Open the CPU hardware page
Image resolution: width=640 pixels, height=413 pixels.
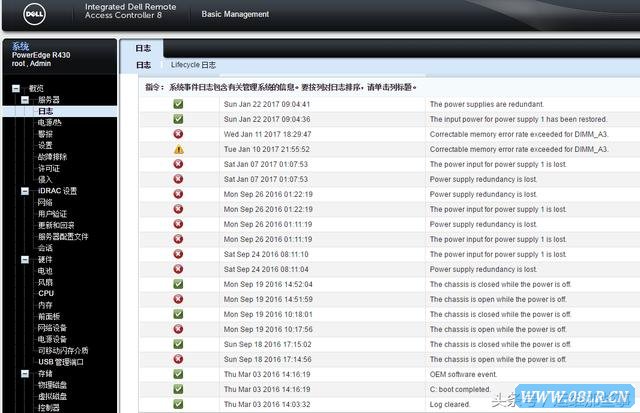pyautogui.click(x=46, y=293)
